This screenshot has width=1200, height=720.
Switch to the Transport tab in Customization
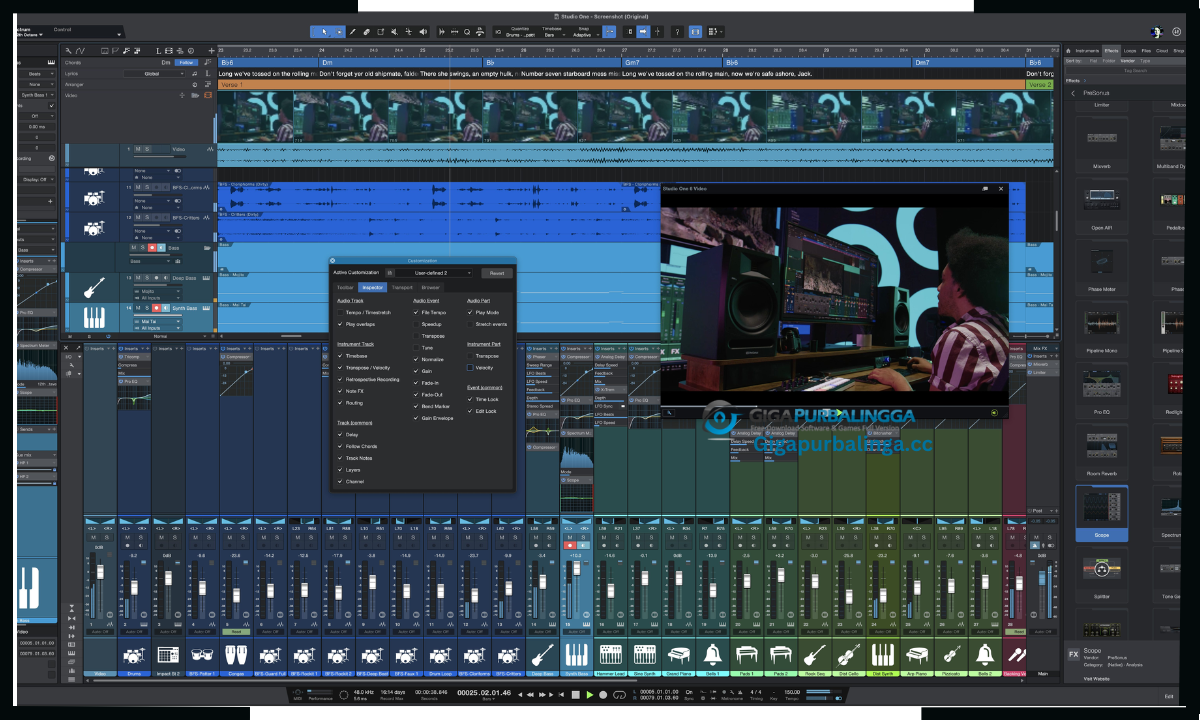pos(402,287)
